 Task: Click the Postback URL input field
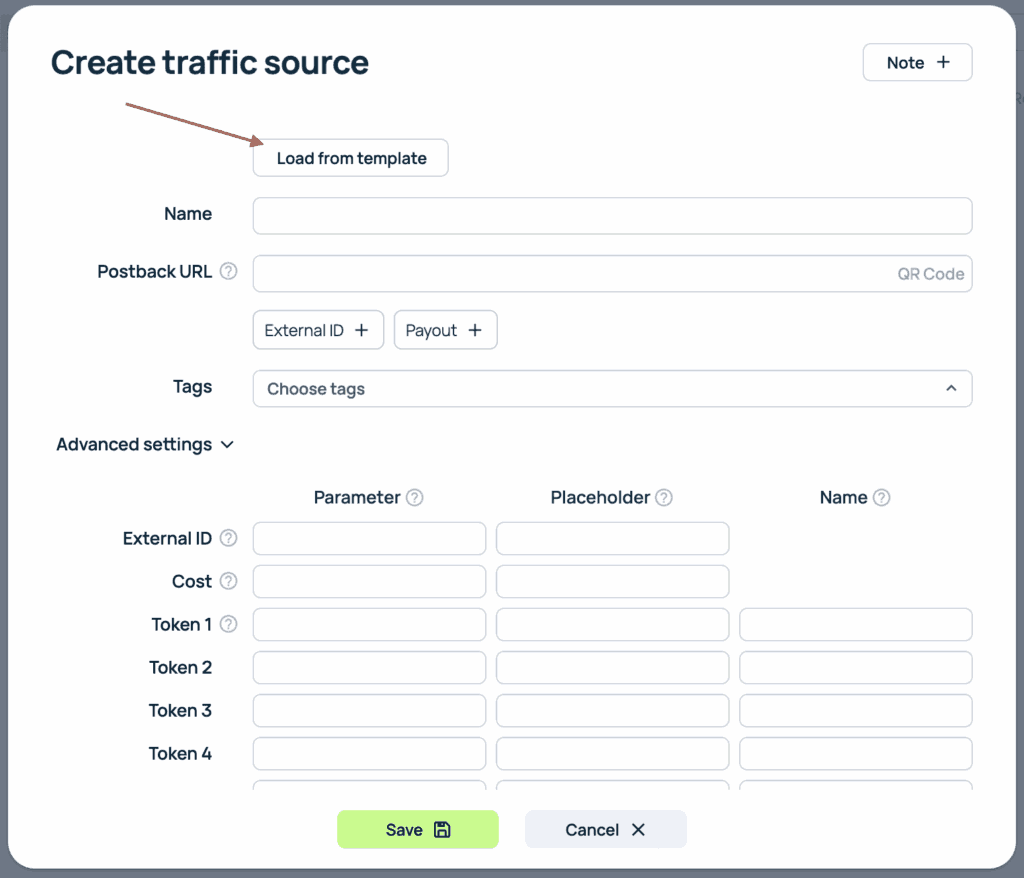coord(570,273)
